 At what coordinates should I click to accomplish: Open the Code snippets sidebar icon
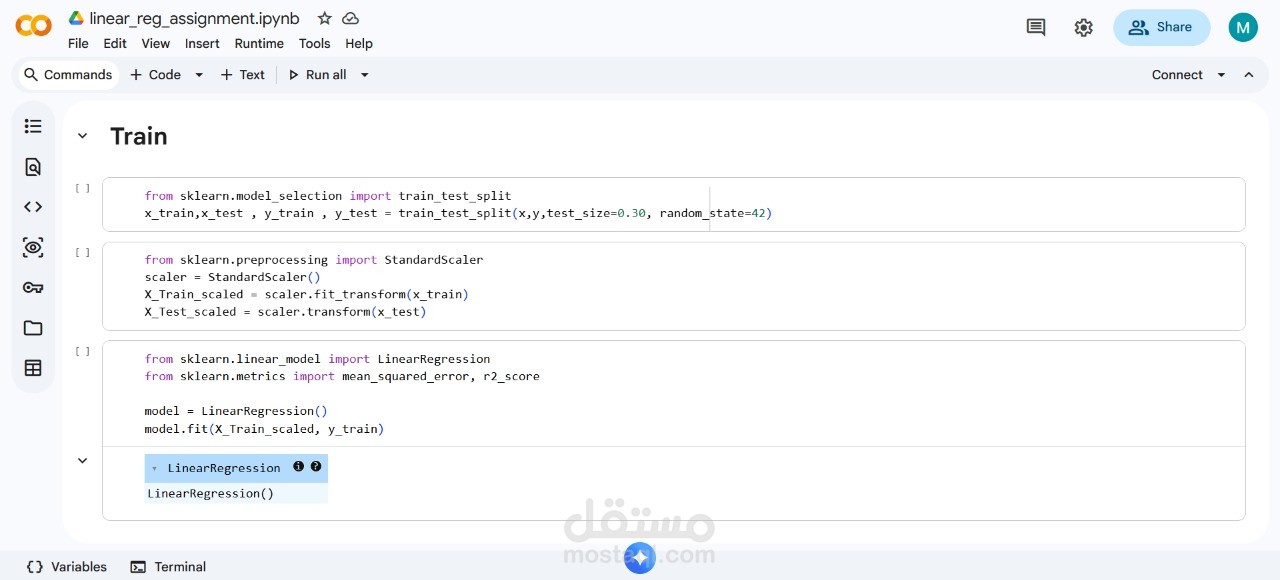(33, 207)
